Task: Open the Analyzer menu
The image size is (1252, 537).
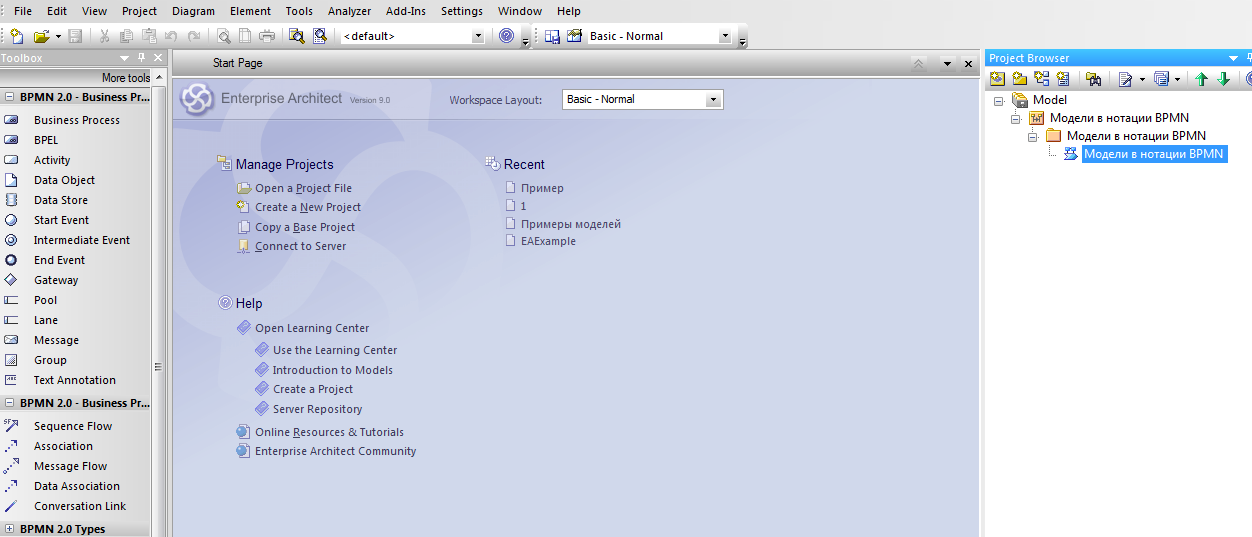Action: coord(349,11)
